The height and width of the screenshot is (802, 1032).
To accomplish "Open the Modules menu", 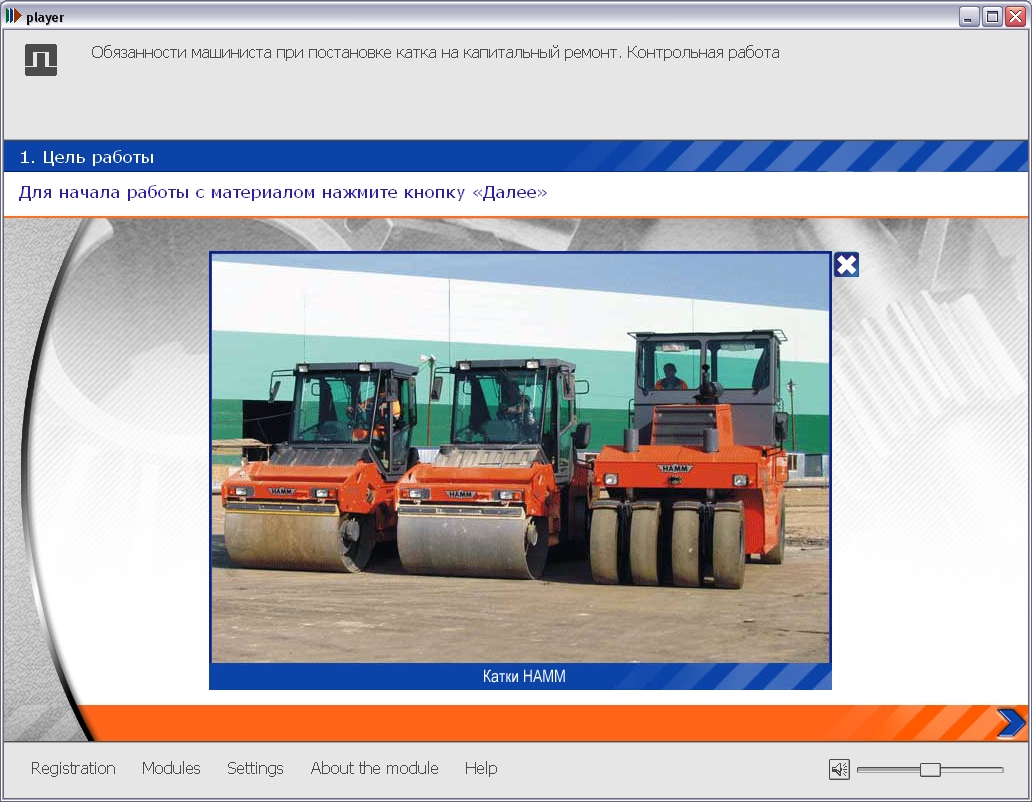I will (171, 768).
